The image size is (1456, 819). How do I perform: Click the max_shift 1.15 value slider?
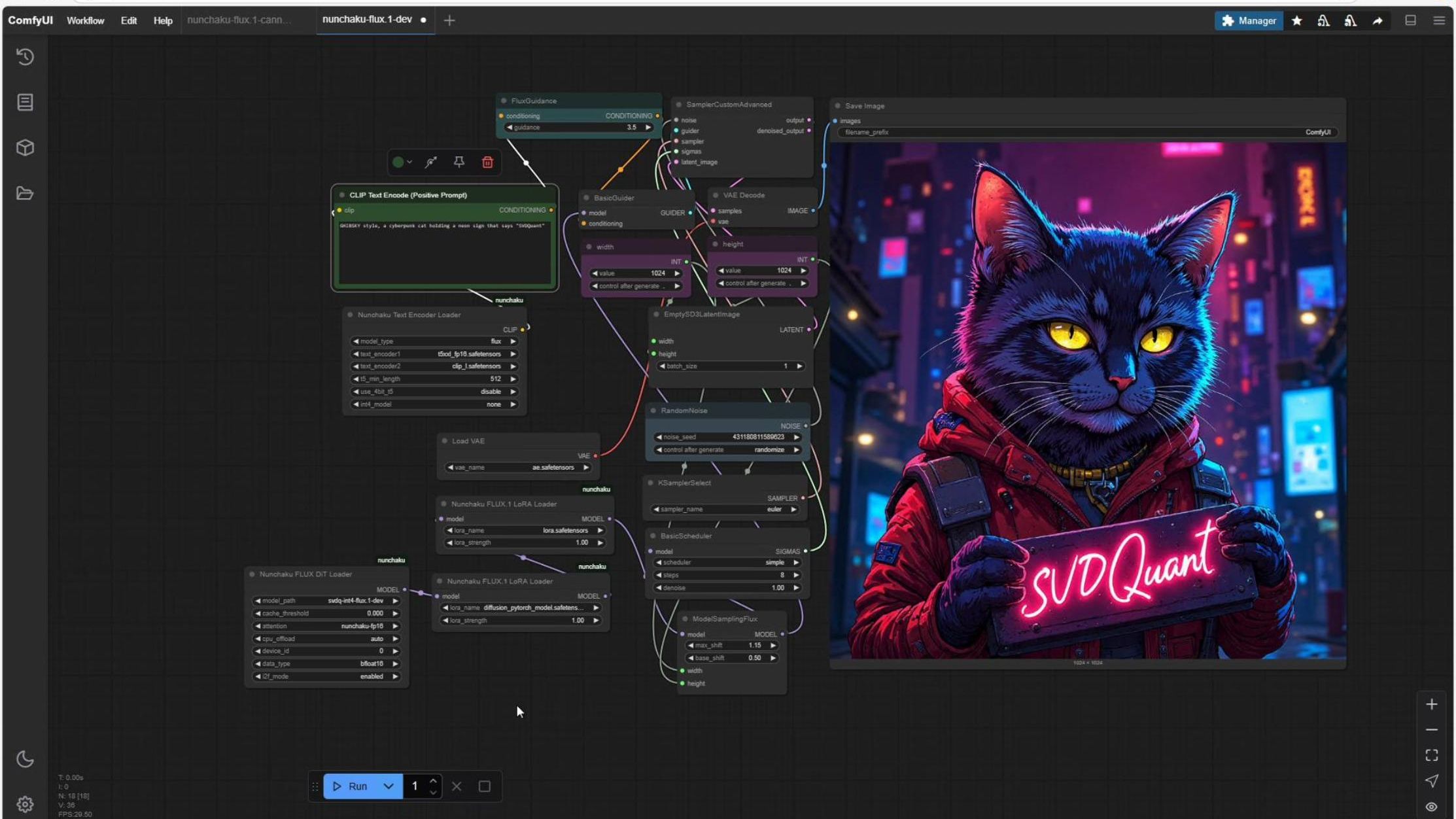pos(731,646)
